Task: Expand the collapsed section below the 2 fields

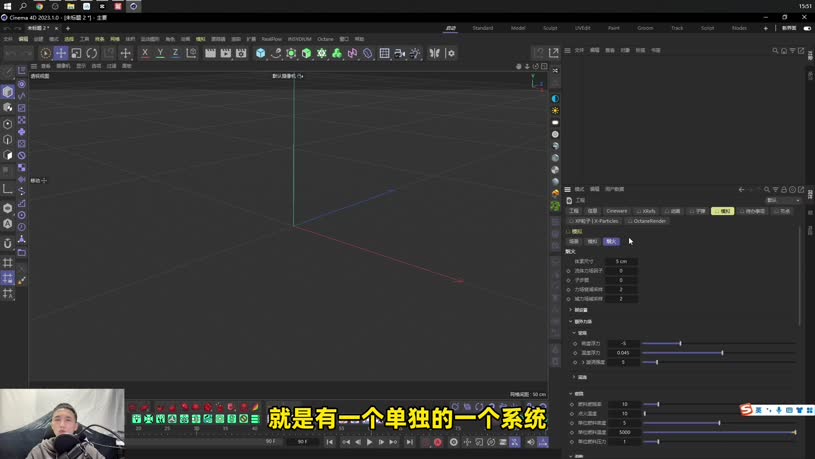Action: 571,310
